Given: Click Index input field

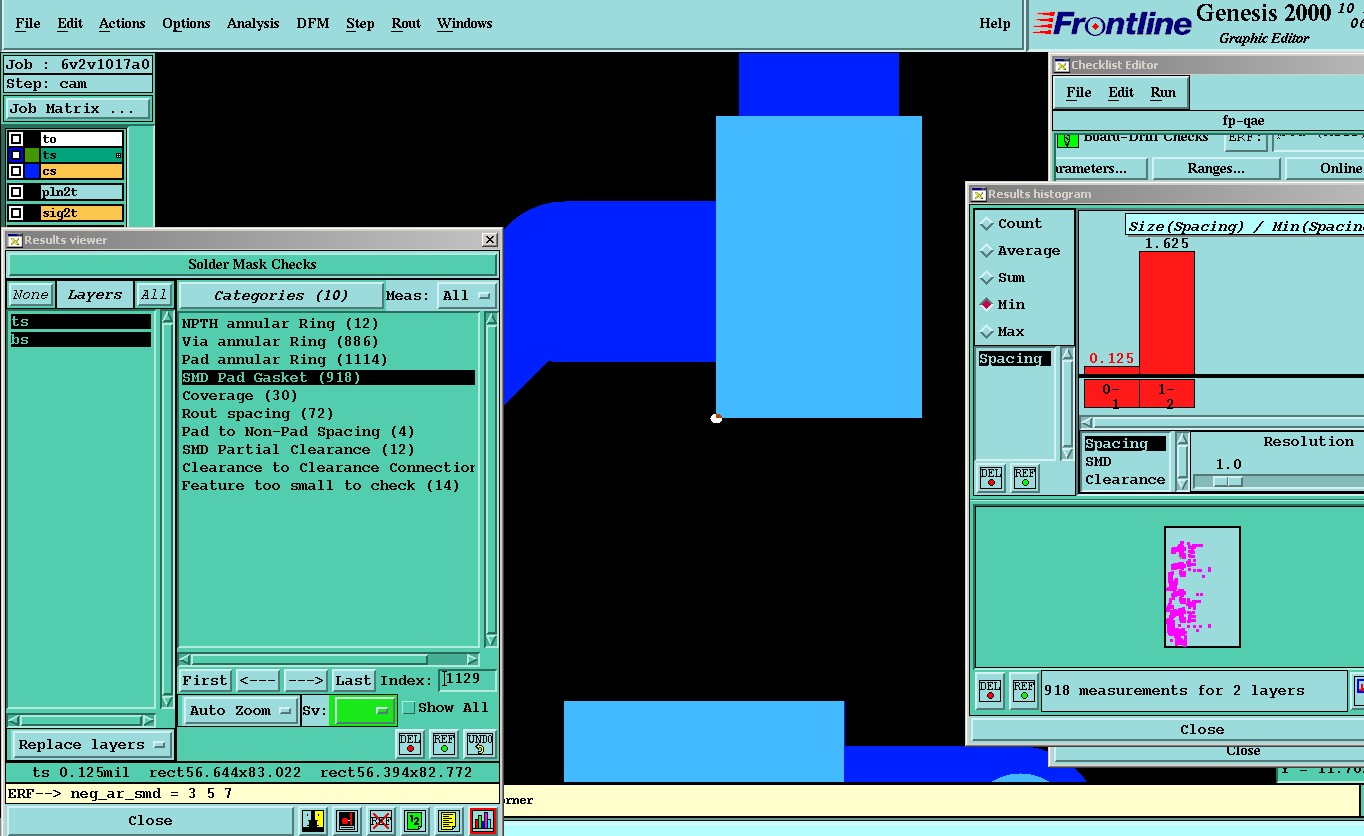Looking at the screenshot, I should pyautogui.click(x=468, y=680).
